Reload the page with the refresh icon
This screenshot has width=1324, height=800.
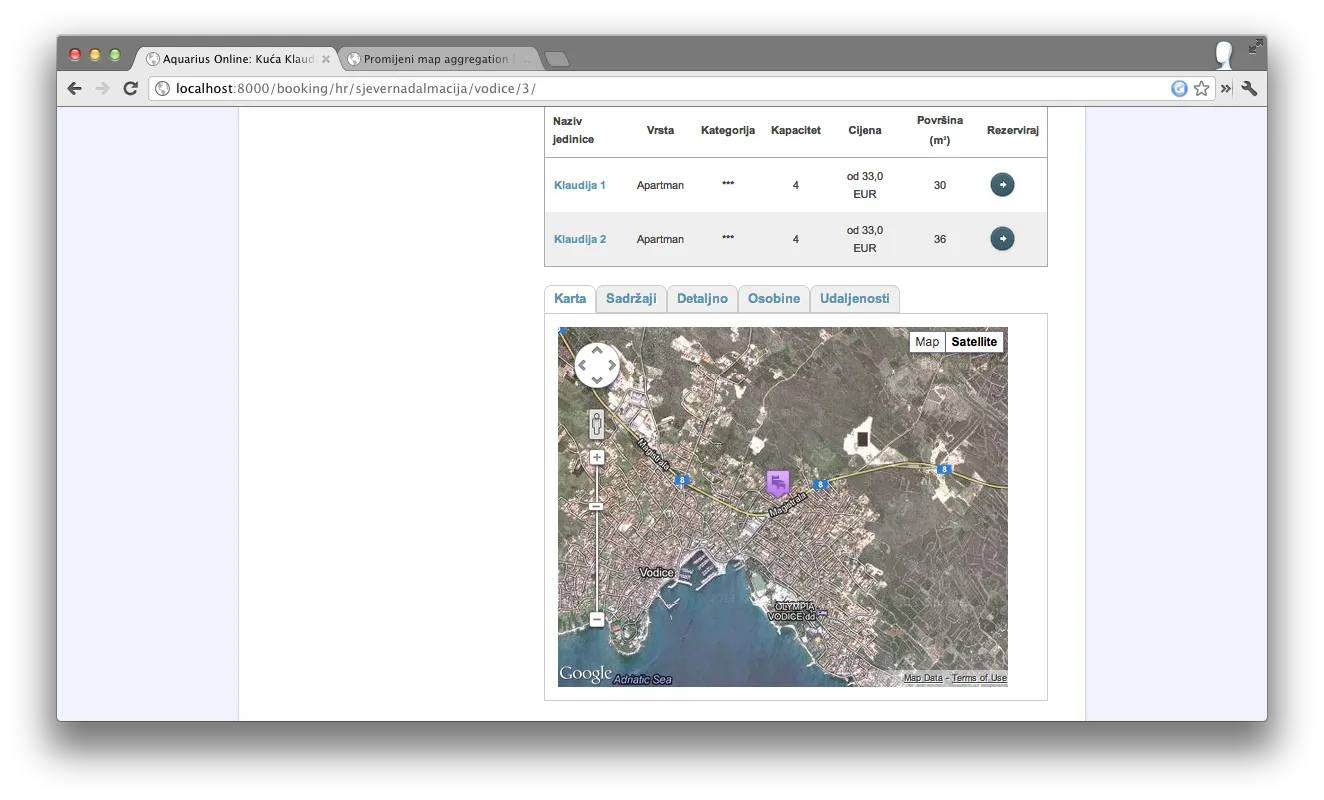tap(130, 89)
